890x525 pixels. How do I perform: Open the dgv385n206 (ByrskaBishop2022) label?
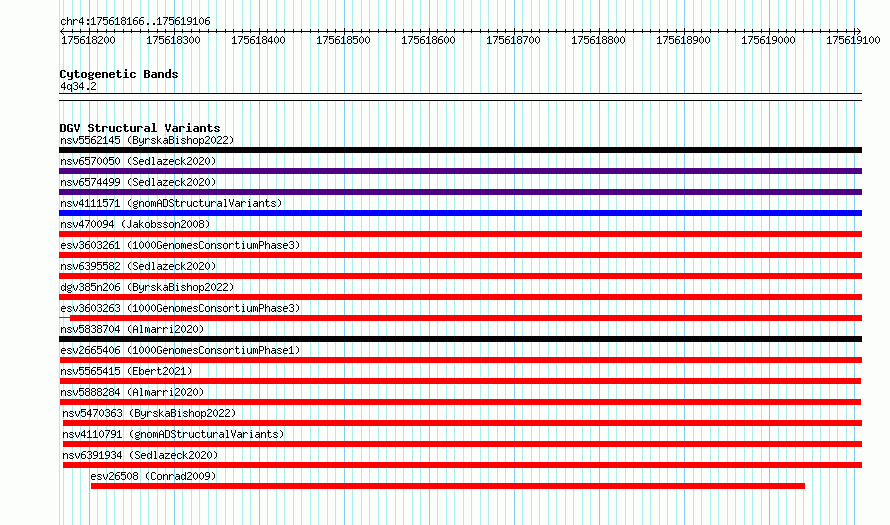point(147,287)
